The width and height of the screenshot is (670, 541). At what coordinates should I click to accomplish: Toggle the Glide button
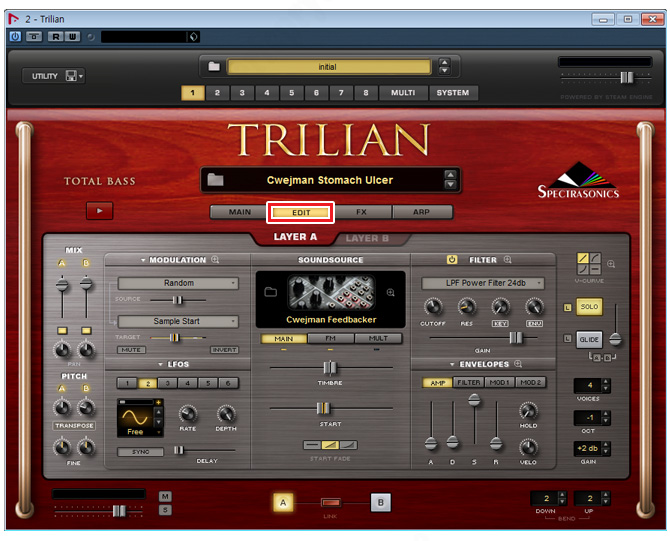(589, 339)
